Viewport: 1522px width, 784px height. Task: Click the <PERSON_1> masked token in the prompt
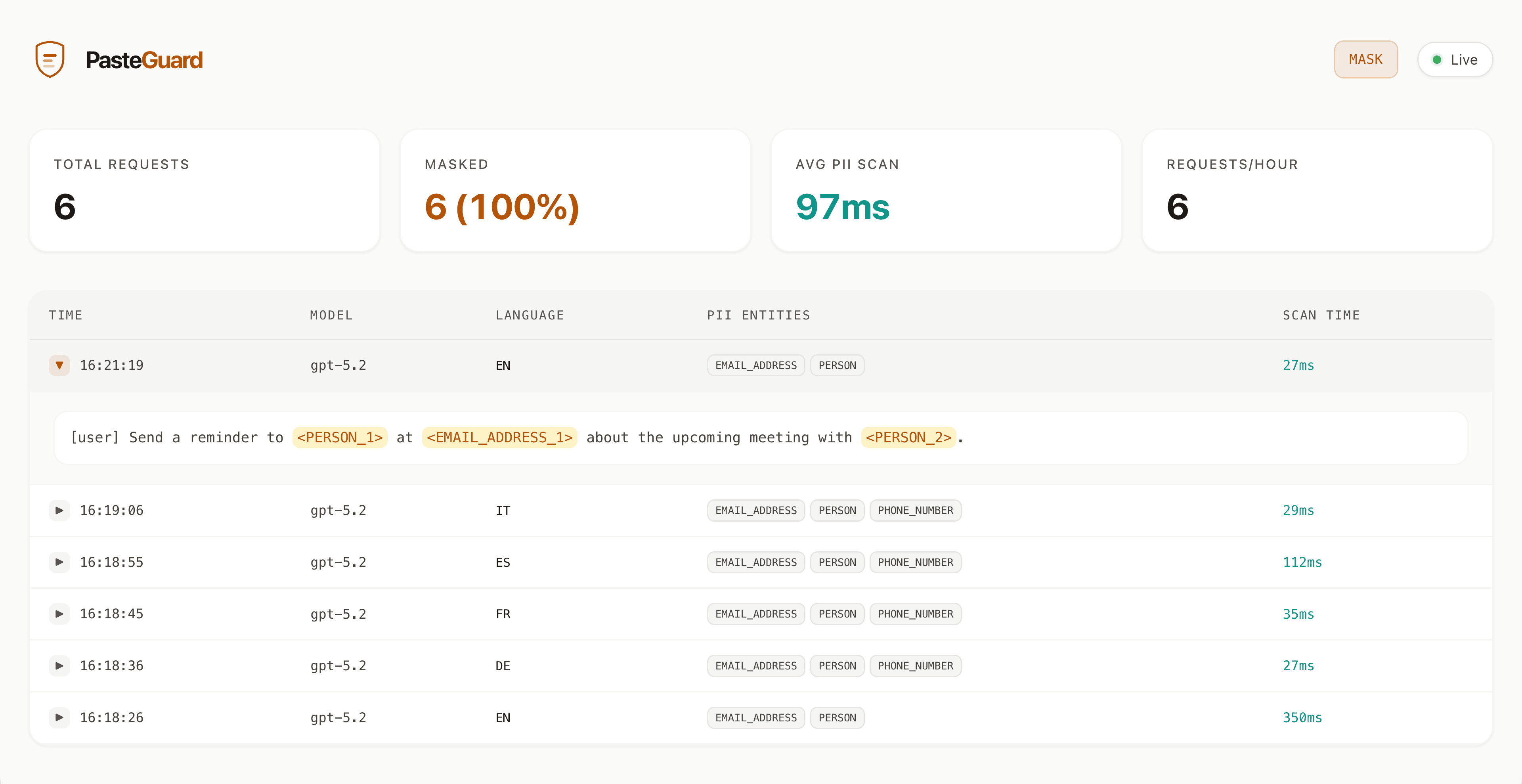pos(340,437)
